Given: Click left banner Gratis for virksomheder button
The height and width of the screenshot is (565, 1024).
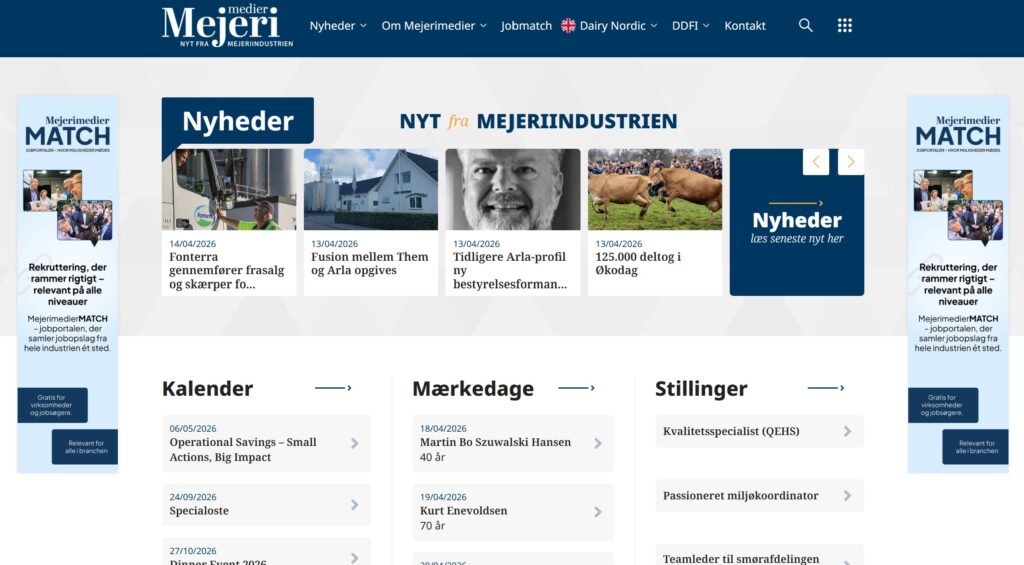Looking at the screenshot, I should coord(52,405).
